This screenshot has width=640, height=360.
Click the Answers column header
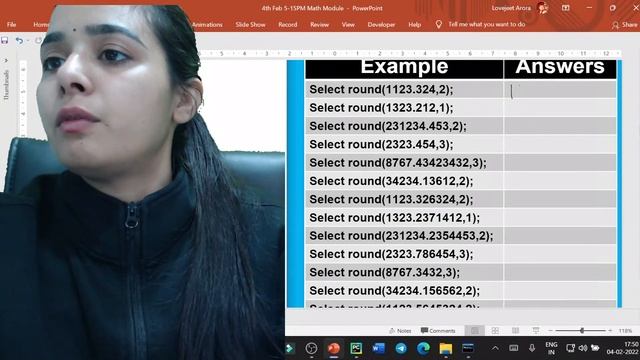point(560,68)
